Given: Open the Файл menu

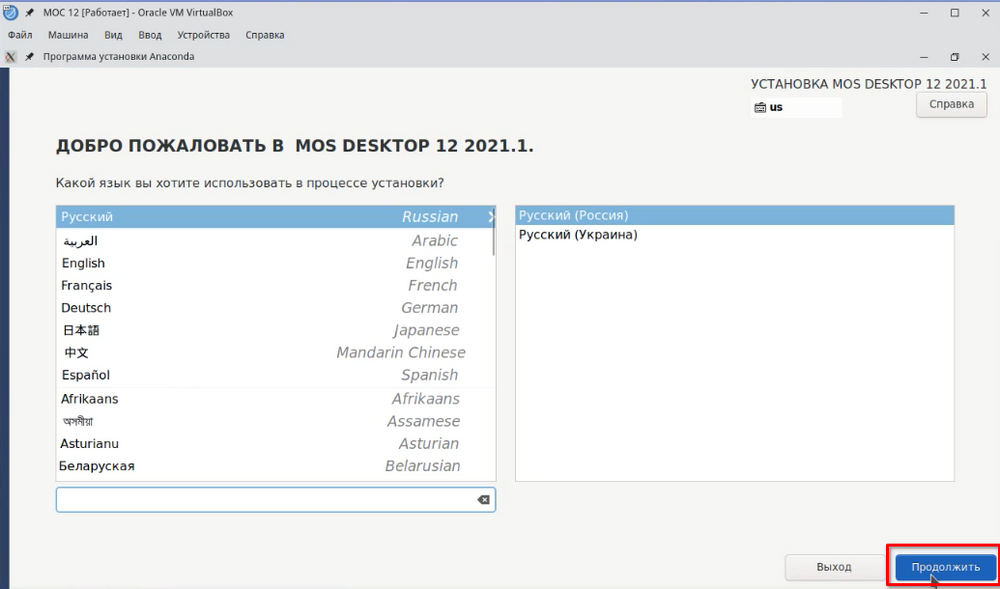Looking at the screenshot, I should (20, 35).
